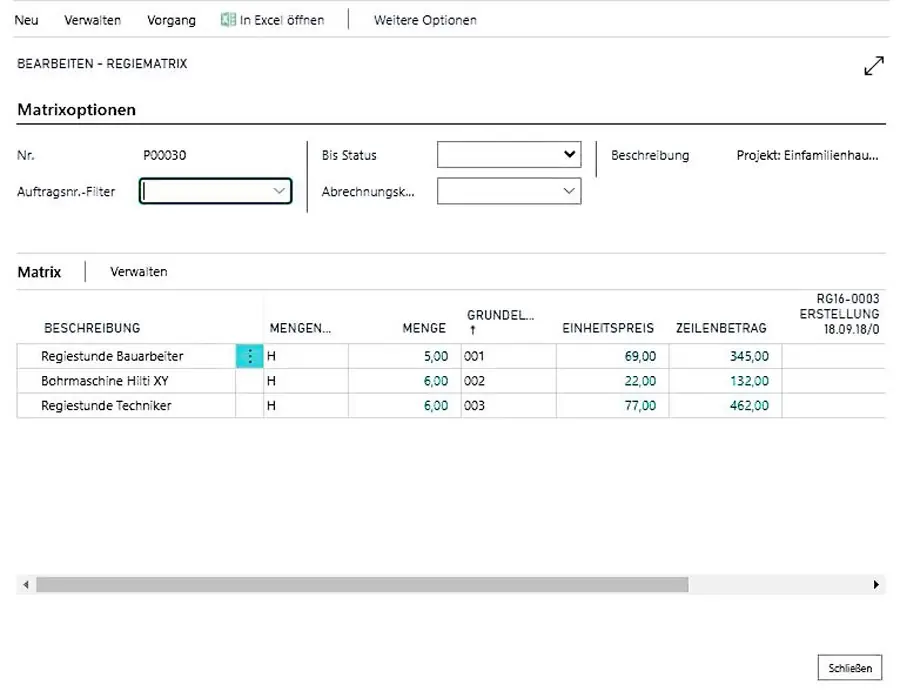This screenshot has height=698, width=900.
Task: Click the left arrow of horizontal scrollbar
Action: click(26, 585)
